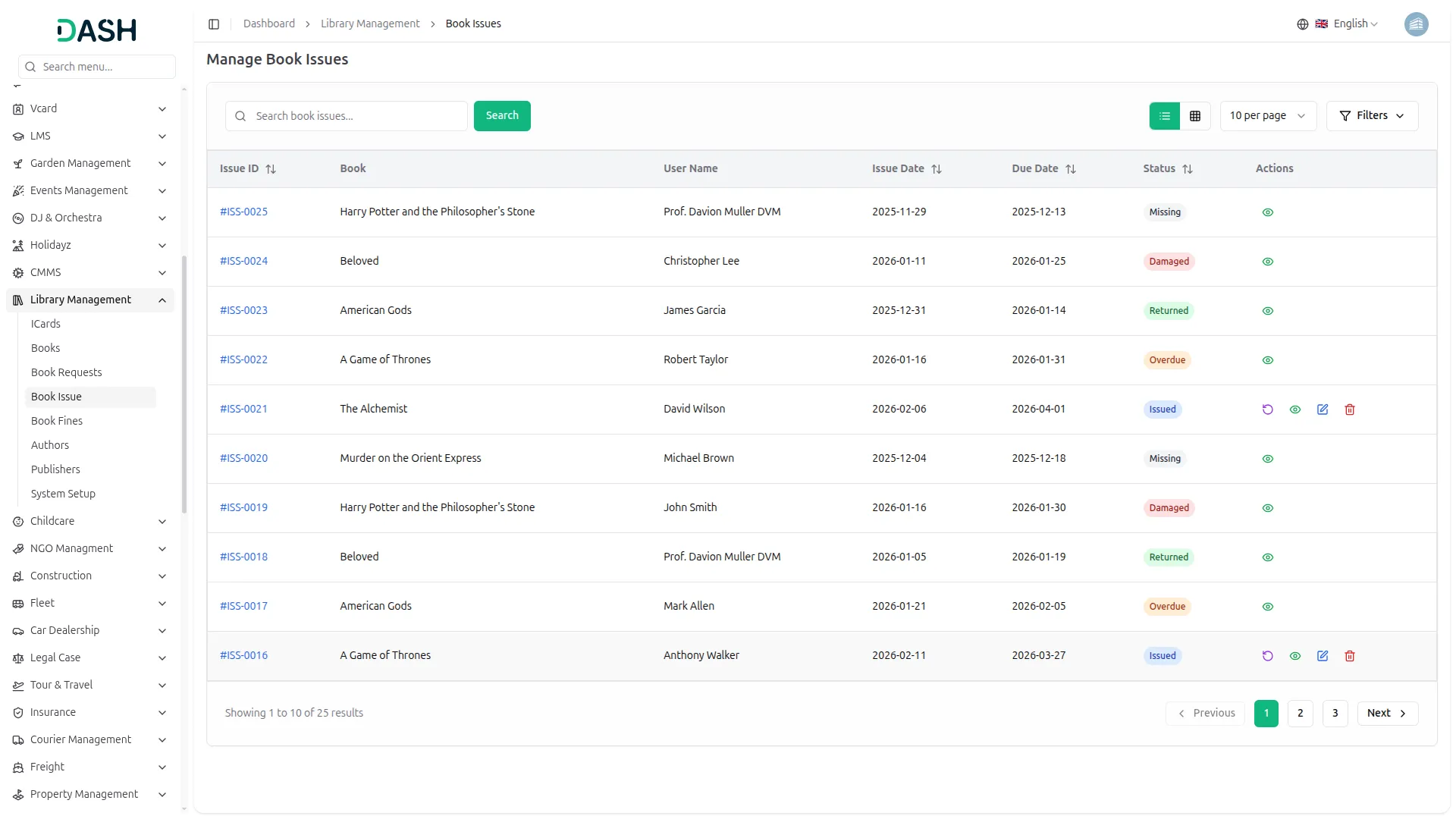Go to page 3 of results
The width and height of the screenshot is (1456, 819).
1335,713
